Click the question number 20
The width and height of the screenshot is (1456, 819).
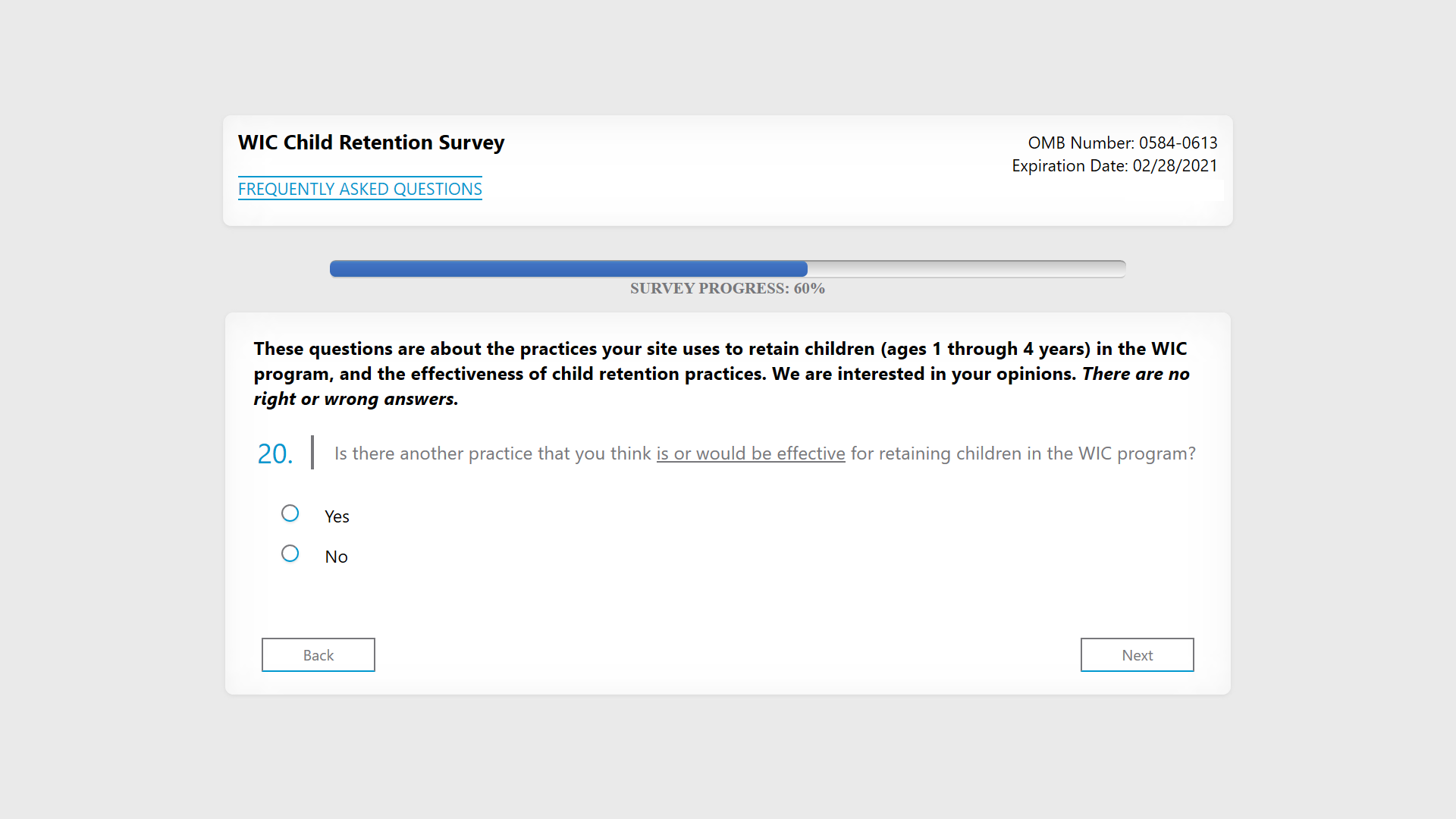pyautogui.click(x=275, y=453)
